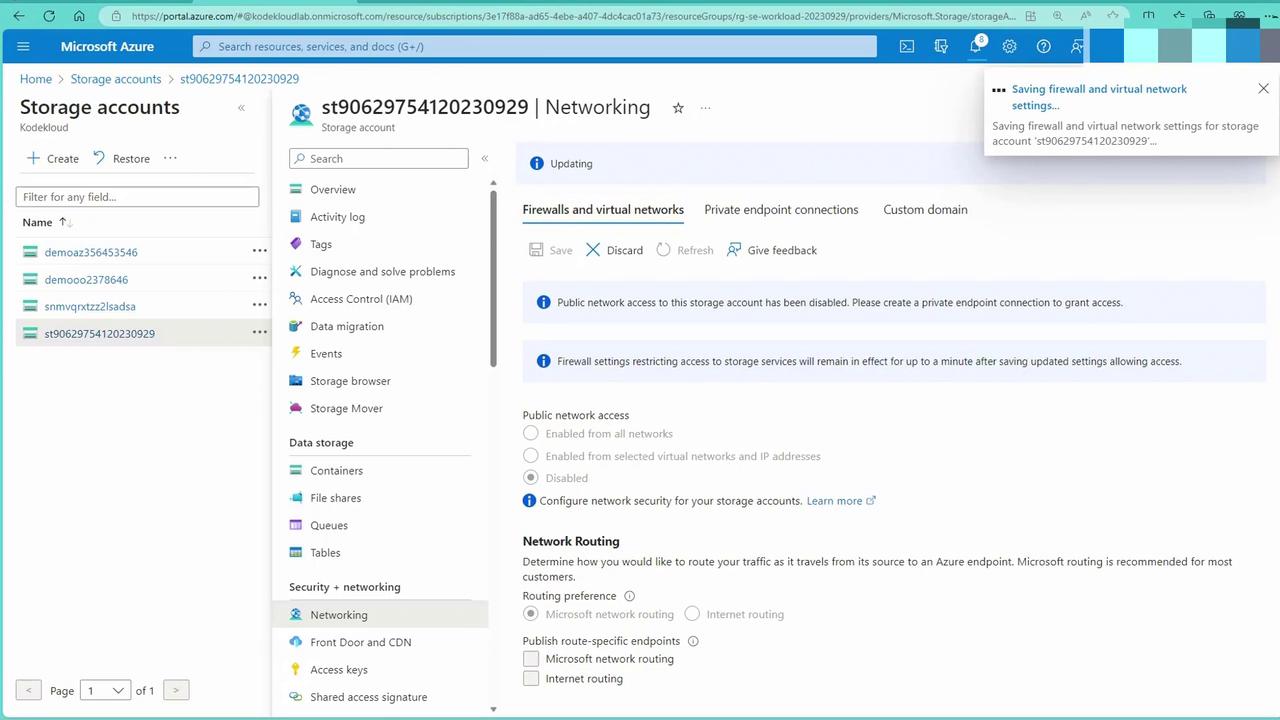Open Directories and subscriptions filter icon
This screenshot has height=720, width=1280.
coord(941,46)
